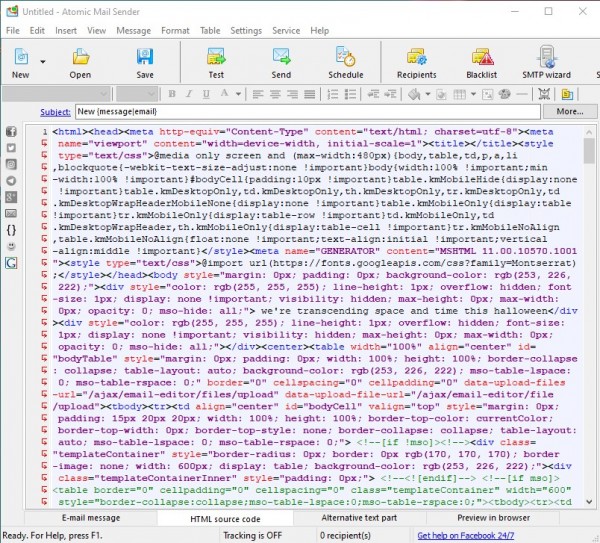Increase the paragraph indent
The height and width of the screenshot is (543, 600).
coord(390,94)
